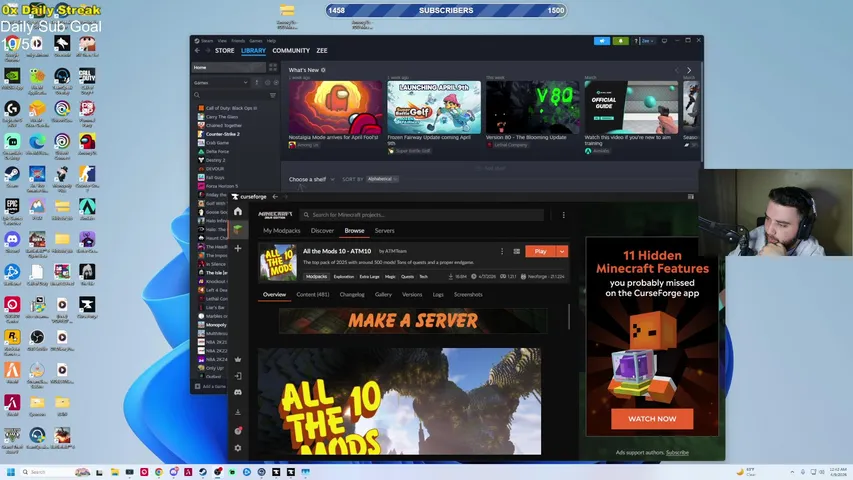Open Chrome from taskbar

click(x=158, y=472)
